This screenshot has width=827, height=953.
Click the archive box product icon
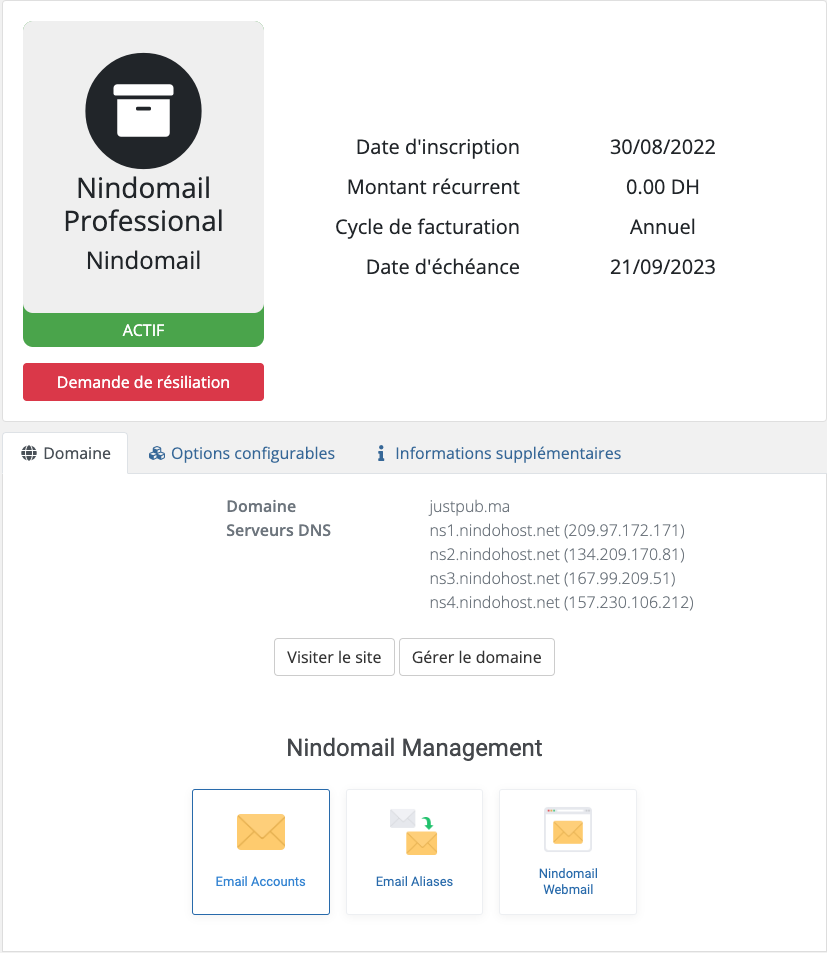(x=143, y=111)
